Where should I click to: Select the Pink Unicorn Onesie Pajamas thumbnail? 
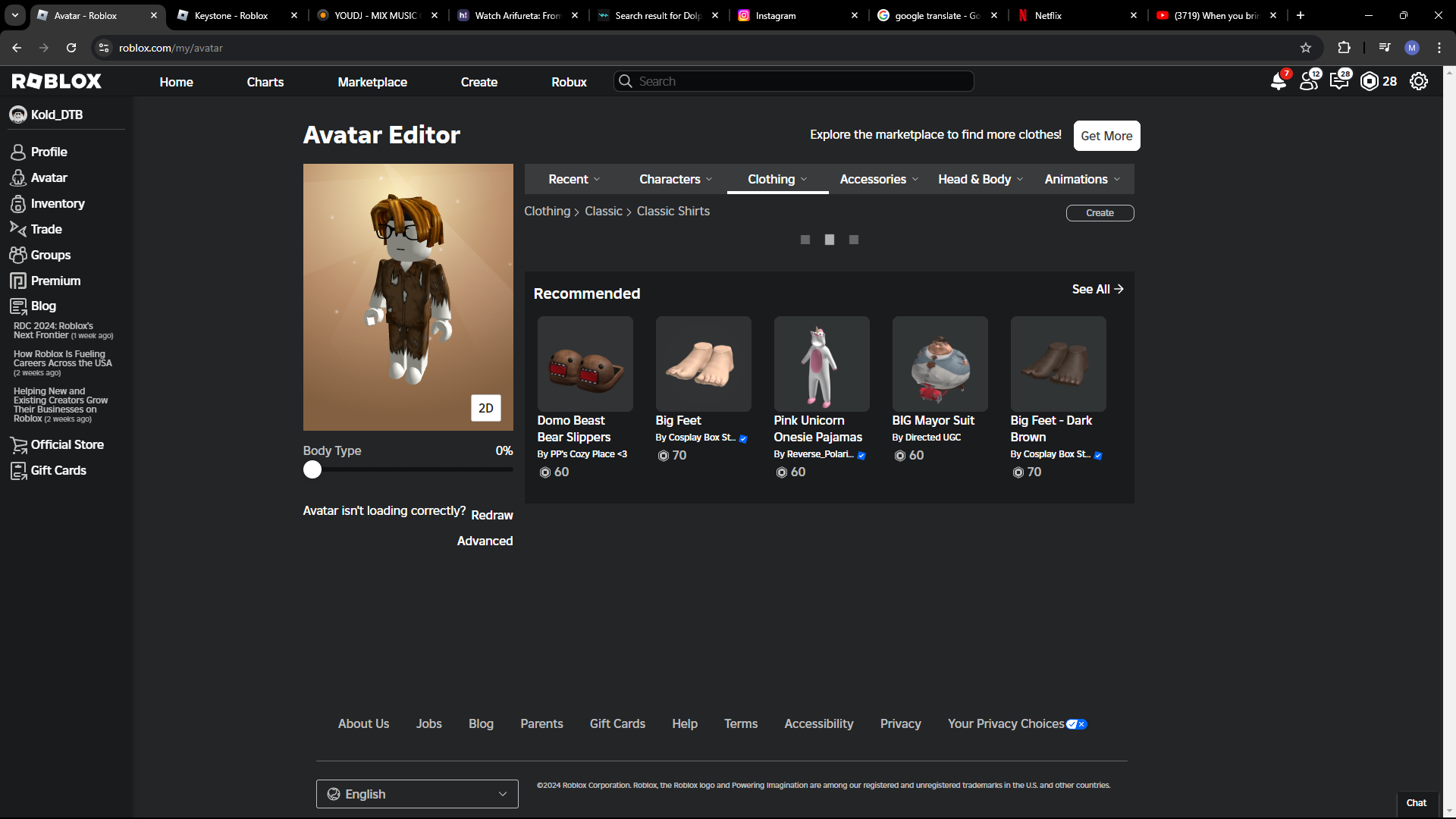pyautogui.click(x=822, y=364)
